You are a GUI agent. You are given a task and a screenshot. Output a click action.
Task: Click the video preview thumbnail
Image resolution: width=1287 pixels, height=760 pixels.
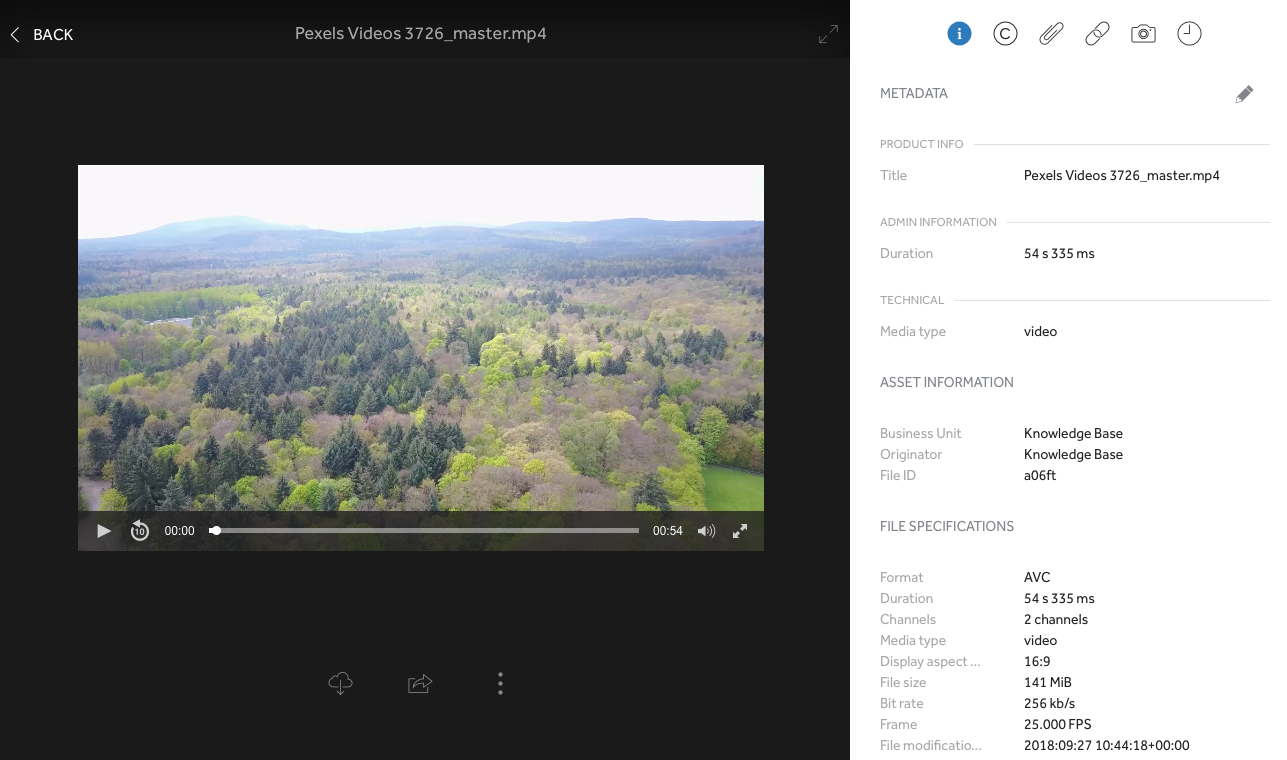(x=420, y=340)
